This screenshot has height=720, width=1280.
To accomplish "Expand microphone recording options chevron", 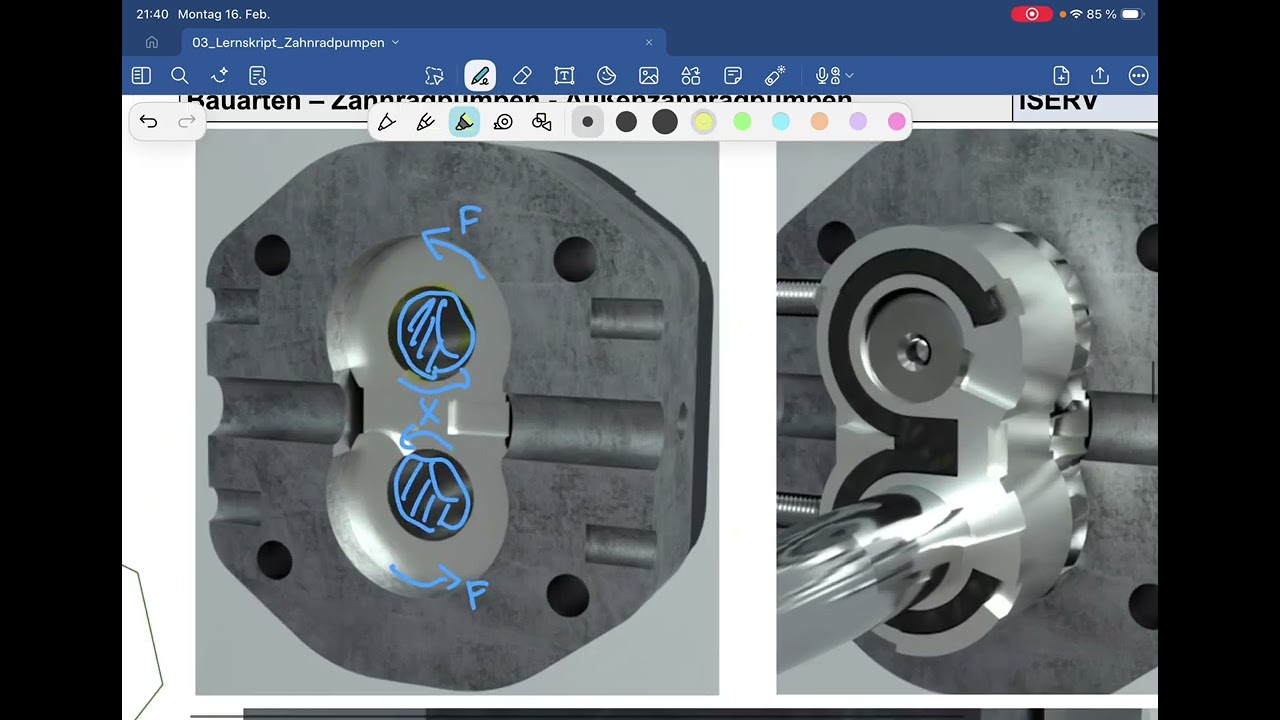I will (x=849, y=76).
